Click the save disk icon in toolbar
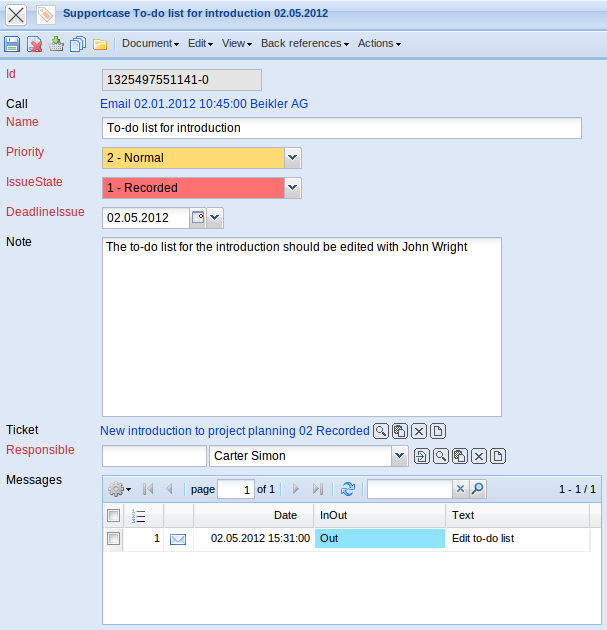This screenshot has width=607, height=630. pos(12,44)
